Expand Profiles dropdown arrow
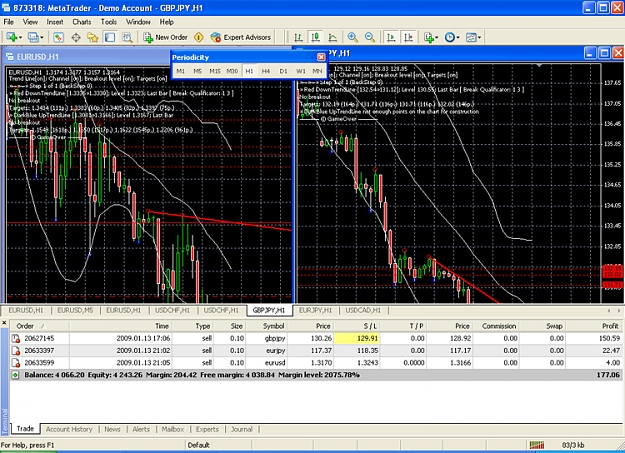The image size is (625, 453). pyautogui.click(x=41, y=38)
